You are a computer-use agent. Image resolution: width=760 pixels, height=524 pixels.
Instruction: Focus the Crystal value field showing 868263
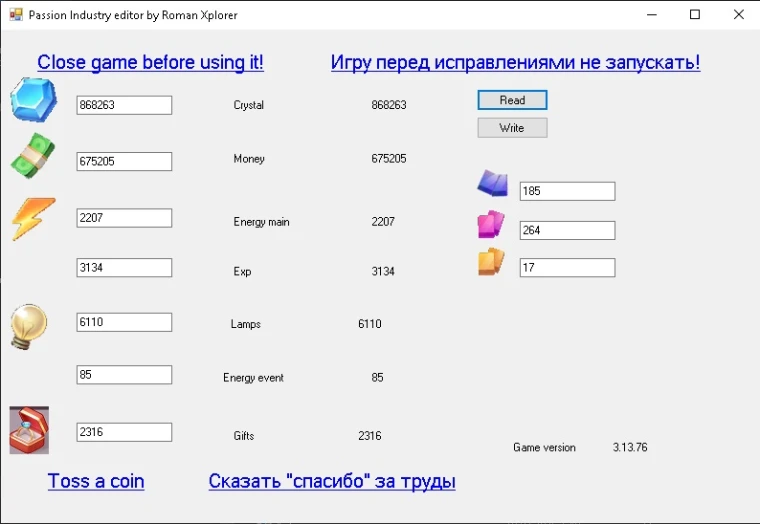tap(124, 105)
